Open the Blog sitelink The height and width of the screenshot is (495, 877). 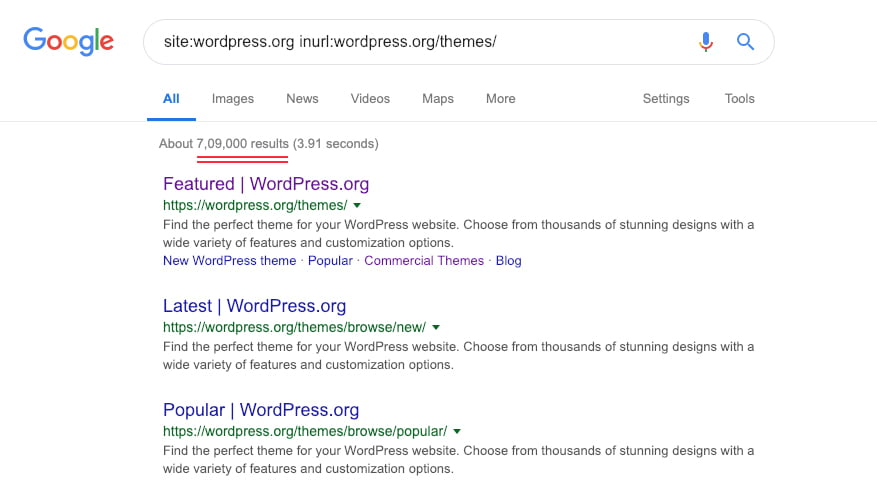pyautogui.click(x=508, y=261)
